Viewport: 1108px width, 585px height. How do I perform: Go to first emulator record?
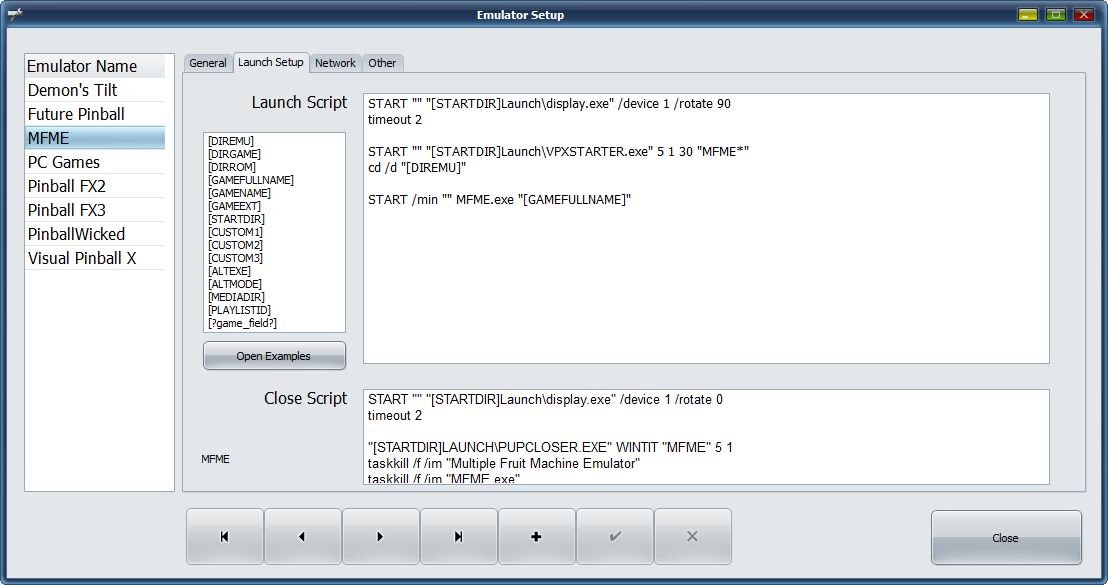point(225,536)
